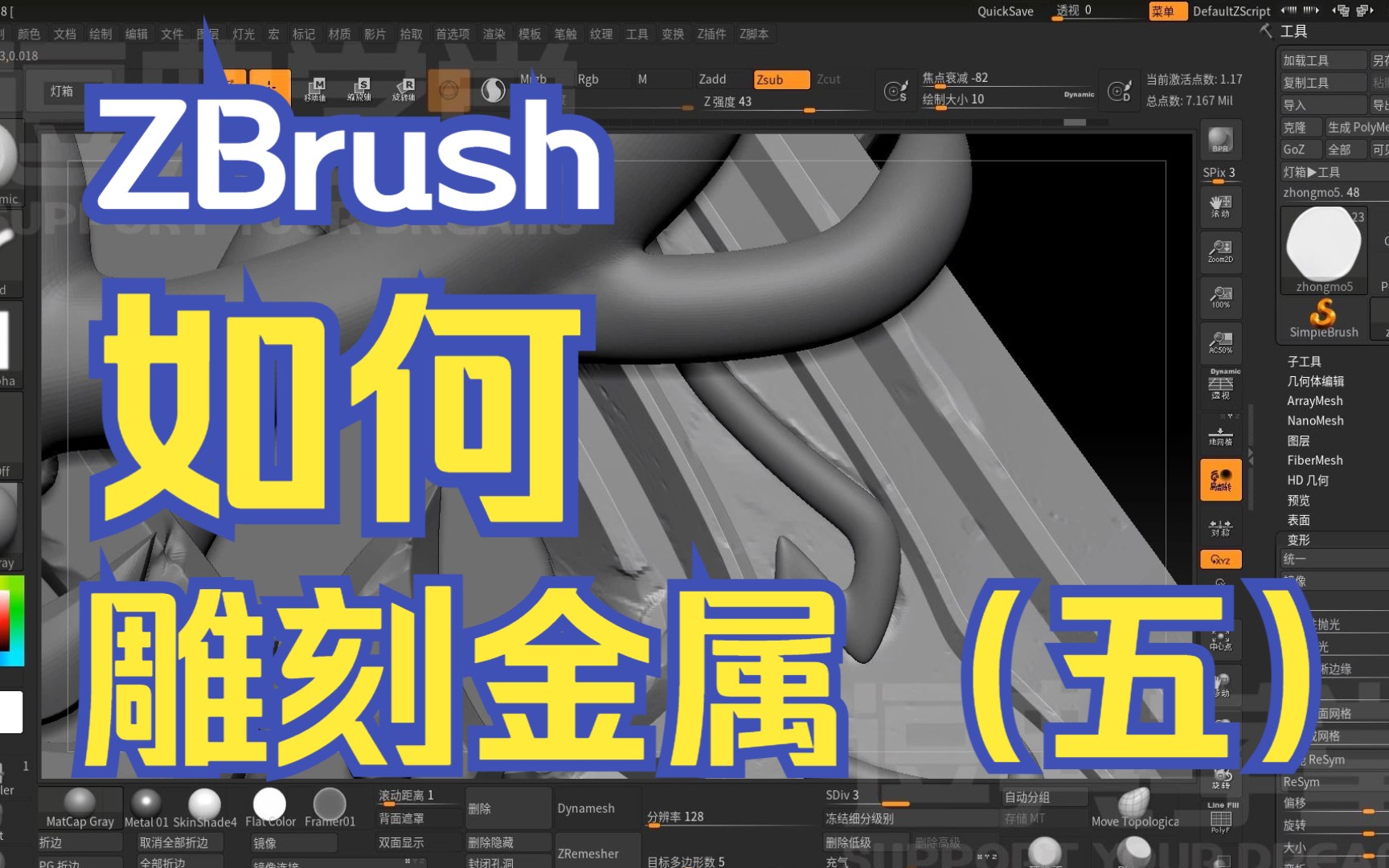This screenshot has width=1389, height=868.
Task: Expand the NanoMesh section
Action: (1315, 420)
